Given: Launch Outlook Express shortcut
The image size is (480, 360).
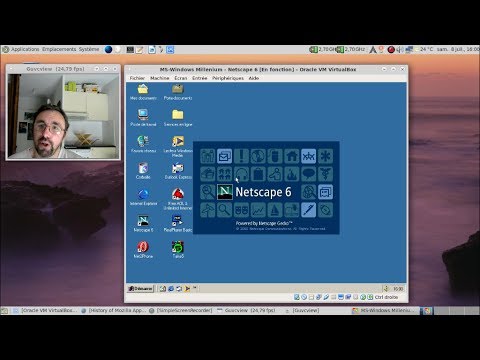Looking at the screenshot, I should [178, 171].
